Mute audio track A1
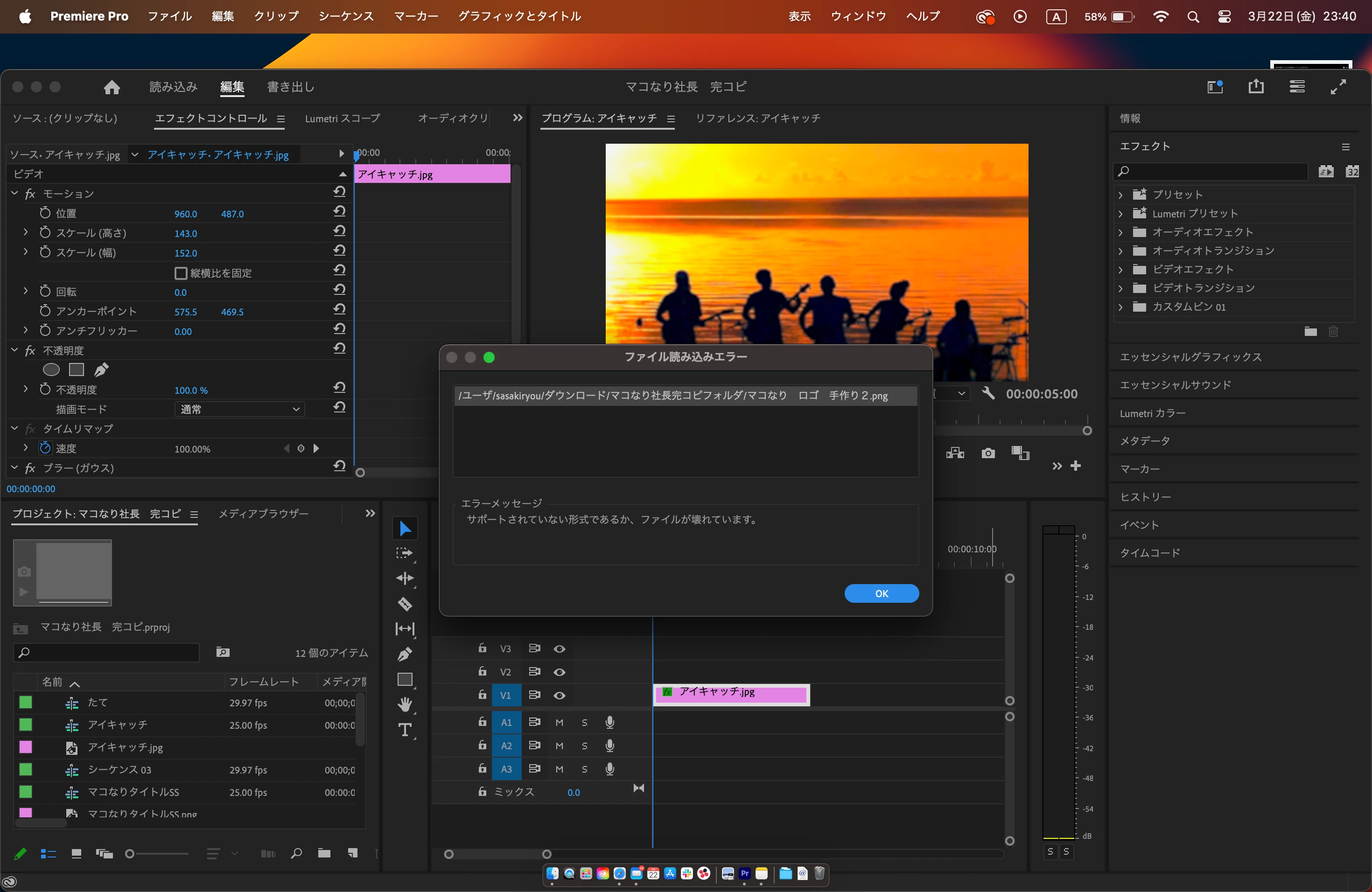This screenshot has width=1372, height=892. (x=559, y=723)
